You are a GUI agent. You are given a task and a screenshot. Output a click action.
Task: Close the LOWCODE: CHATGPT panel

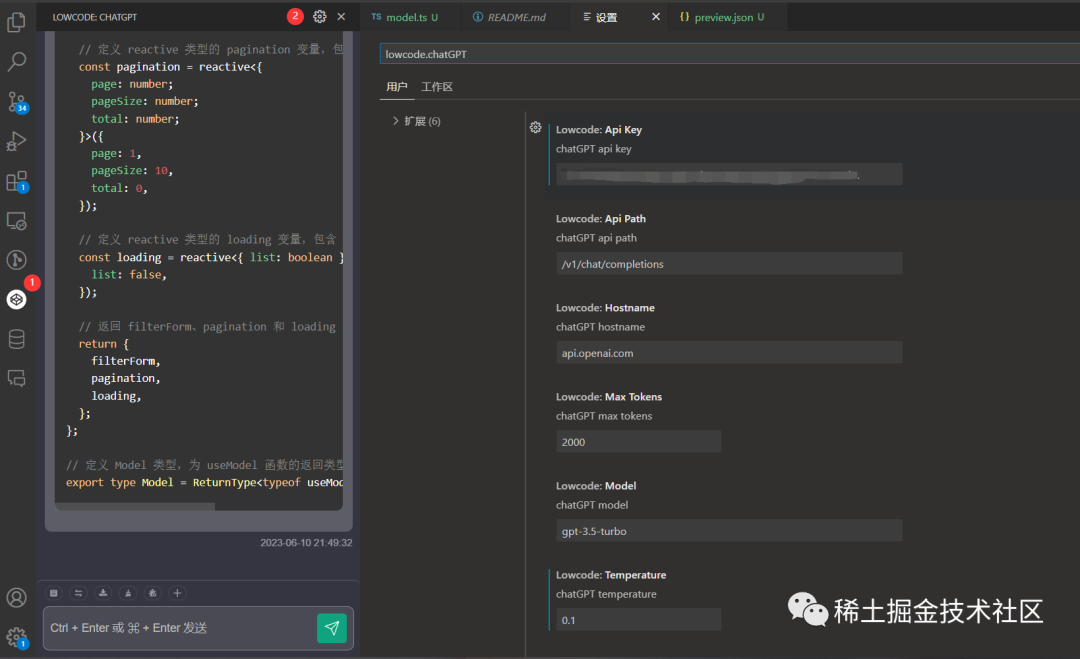[x=342, y=17]
